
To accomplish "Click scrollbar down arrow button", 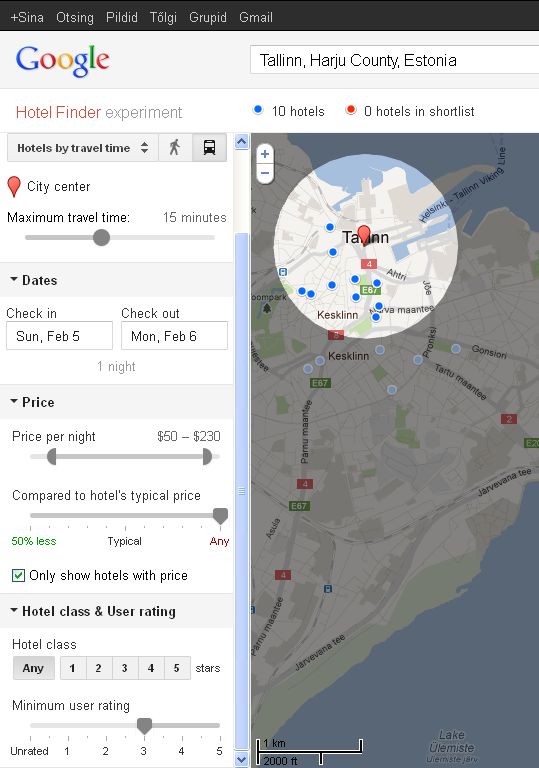I will 241,759.
